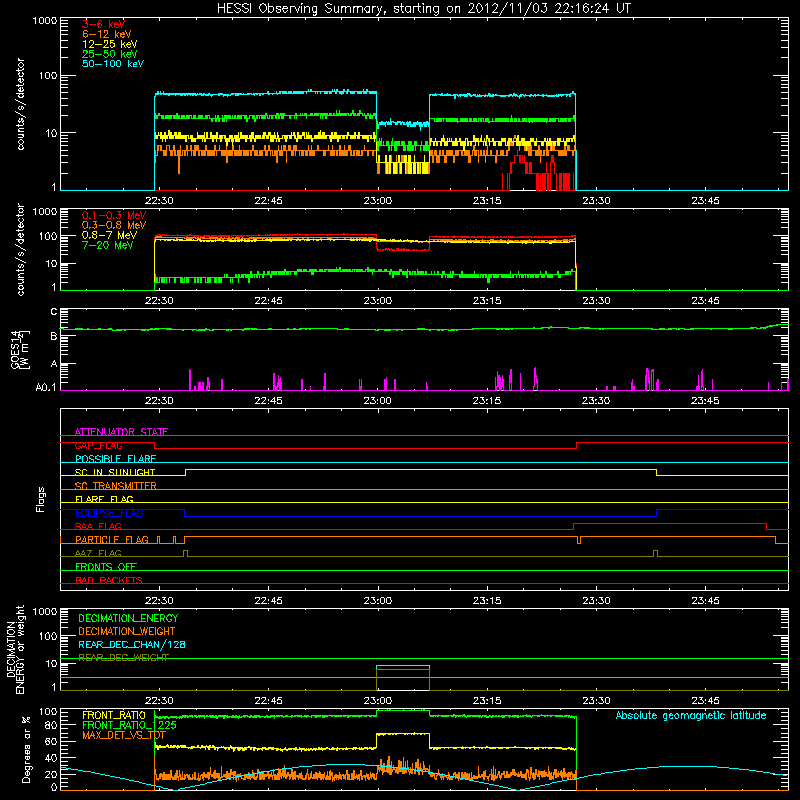800x800 pixels.
Task: Select the red 3-6 keV legend label
Action: [103, 24]
